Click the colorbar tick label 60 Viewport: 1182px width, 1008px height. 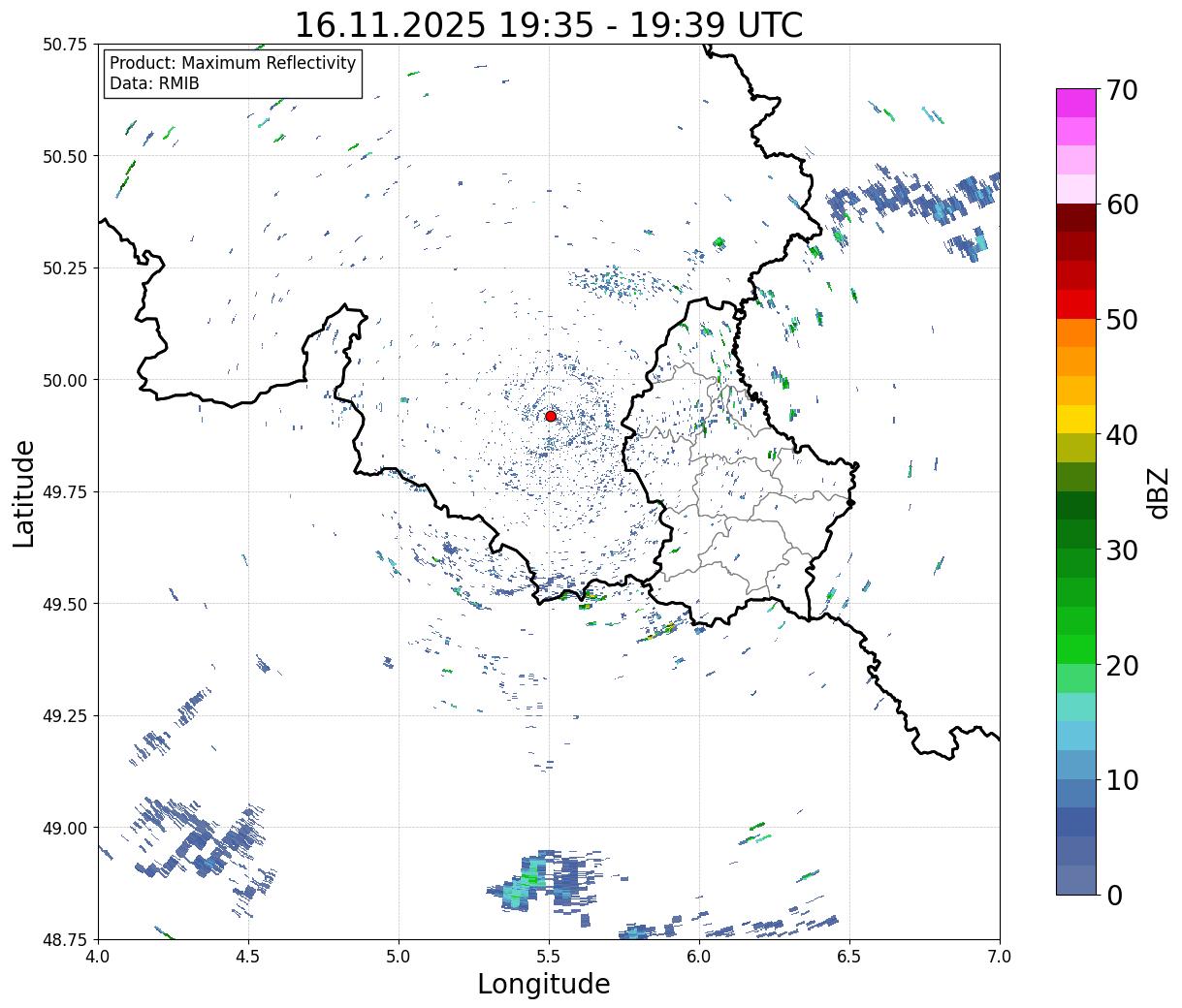point(1122,205)
